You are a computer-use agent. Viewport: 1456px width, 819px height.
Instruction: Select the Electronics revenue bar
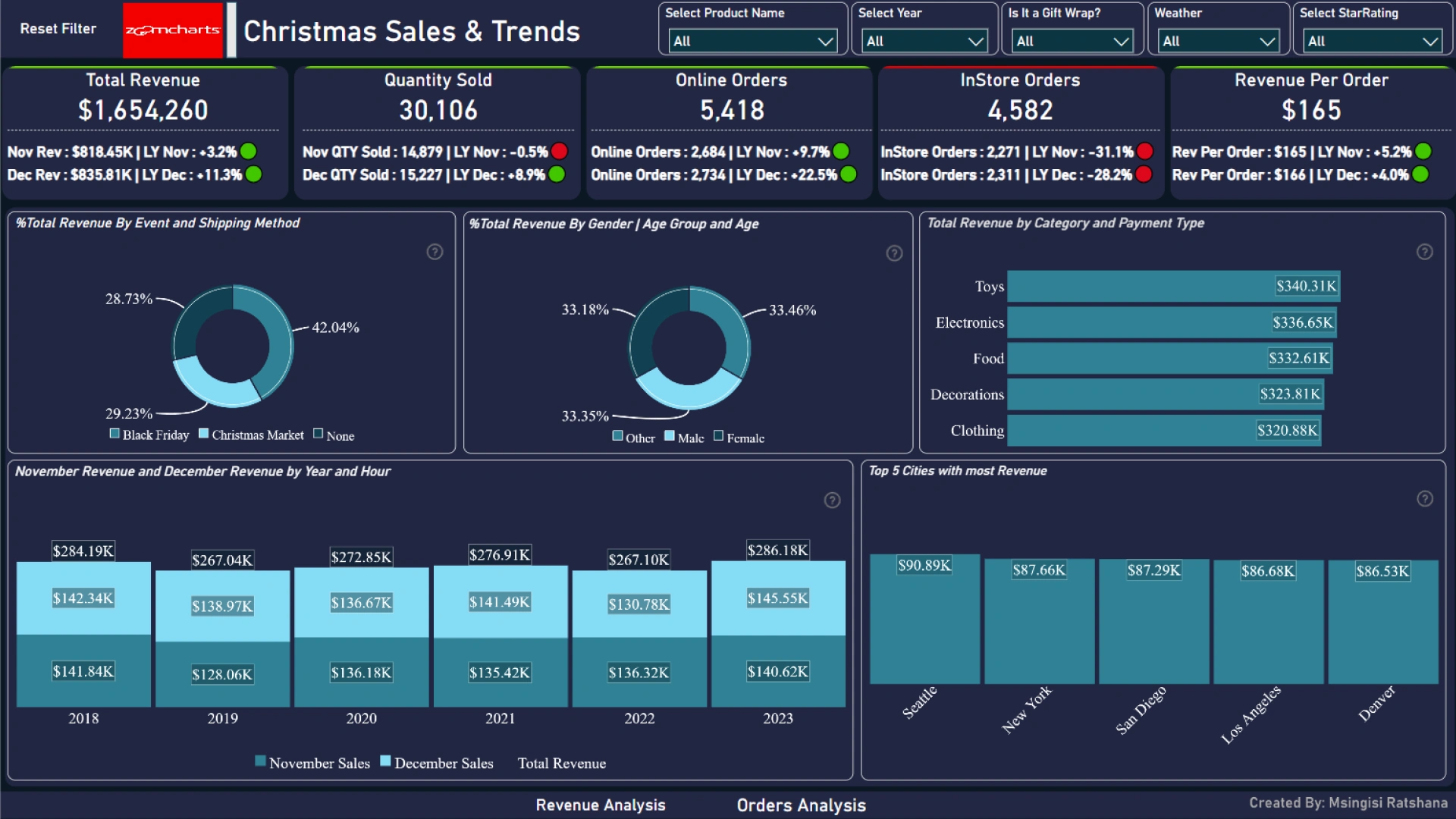1172,322
